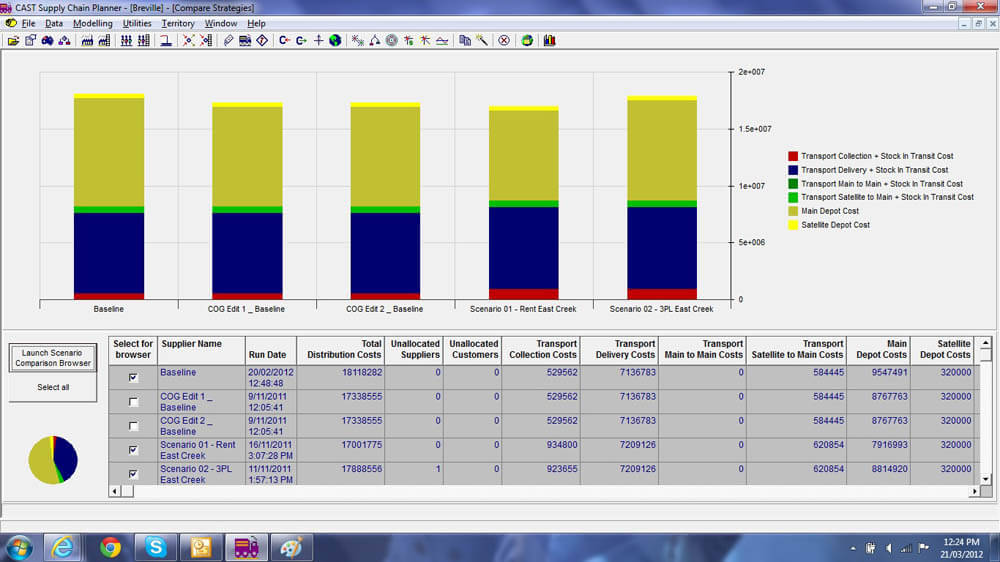Click Launch Scenario Comparison Browser button
The image size is (1000, 562).
(x=53, y=358)
